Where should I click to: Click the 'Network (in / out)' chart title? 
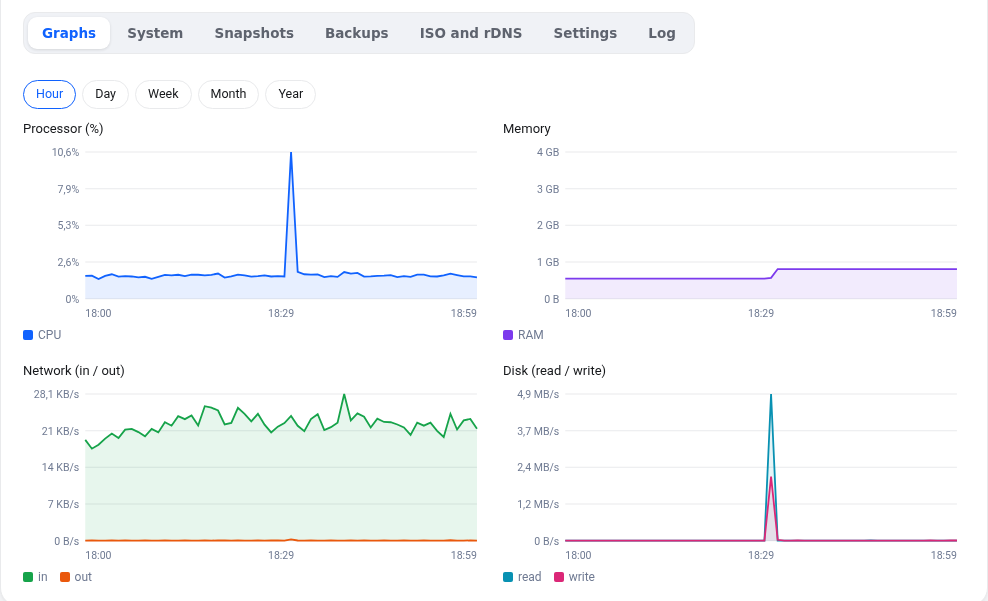[x=74, y=370]
